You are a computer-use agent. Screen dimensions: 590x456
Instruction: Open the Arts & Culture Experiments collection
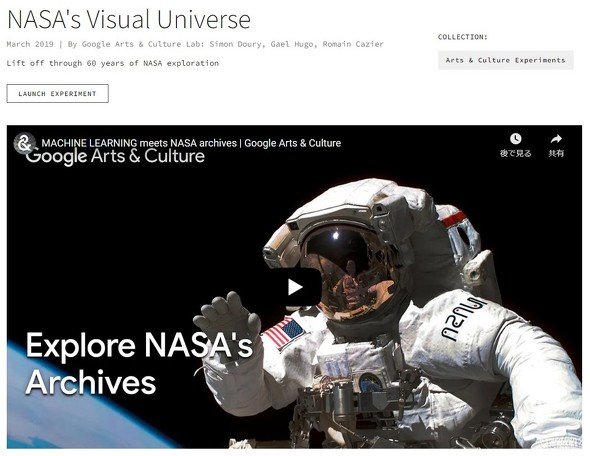(x=506, y=60)
